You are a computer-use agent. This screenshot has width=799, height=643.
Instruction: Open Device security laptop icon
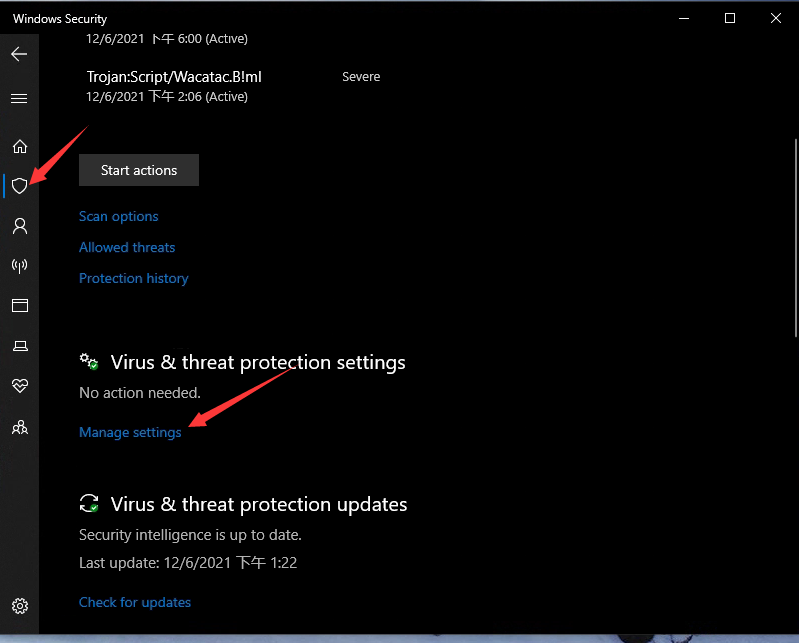pyautogui.click(x=19, y=346)
